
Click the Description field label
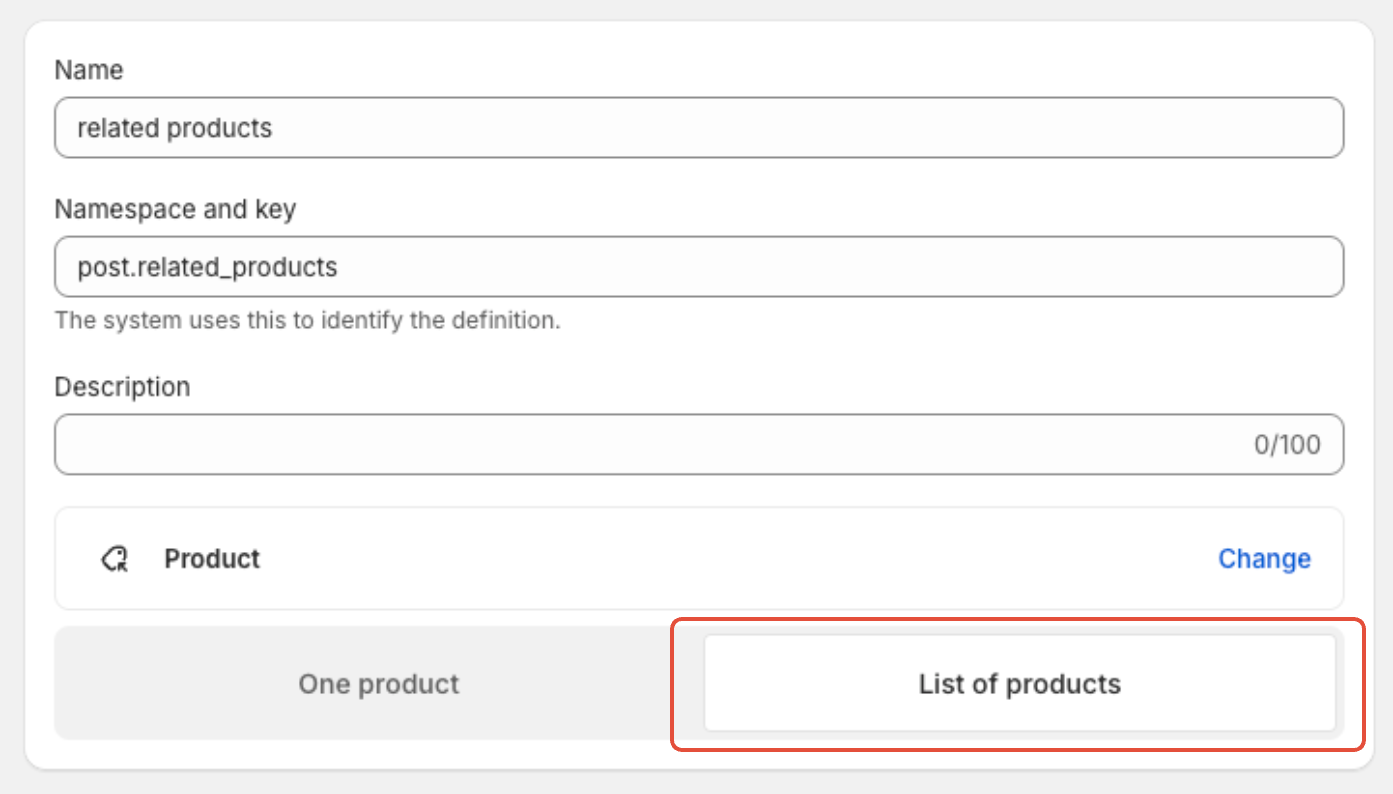pos(122,386)
